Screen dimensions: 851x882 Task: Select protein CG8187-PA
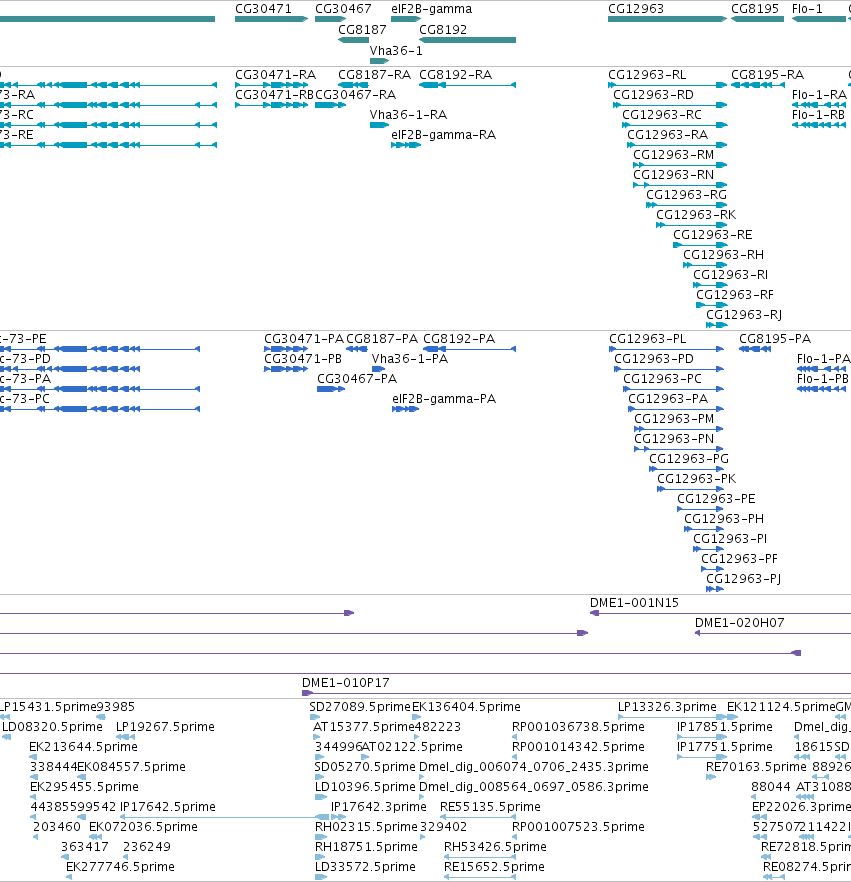click(x=382, y=339)
